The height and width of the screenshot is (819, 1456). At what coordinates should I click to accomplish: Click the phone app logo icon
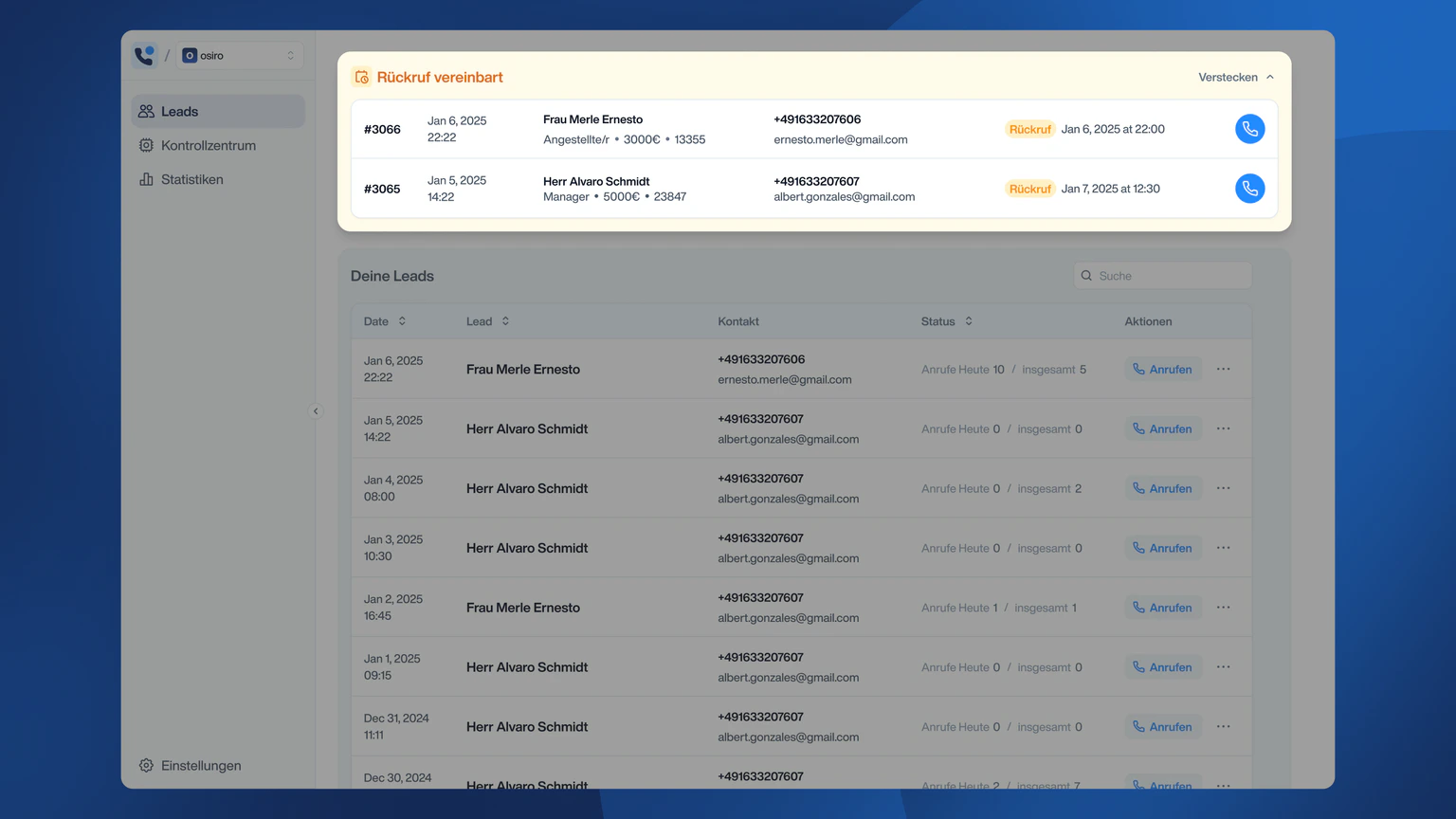point(143,55)
